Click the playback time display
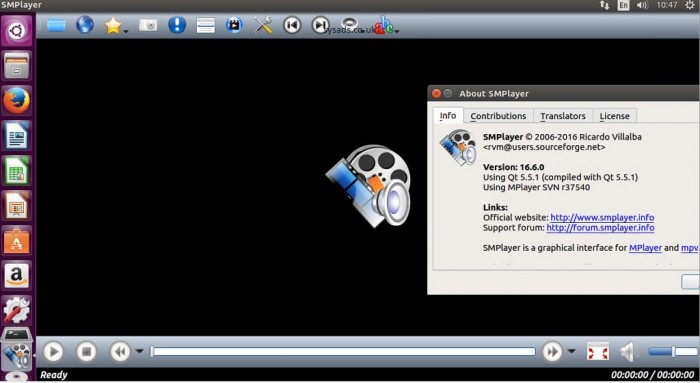The height and width of the screenshot is (383, 700). 652,375
